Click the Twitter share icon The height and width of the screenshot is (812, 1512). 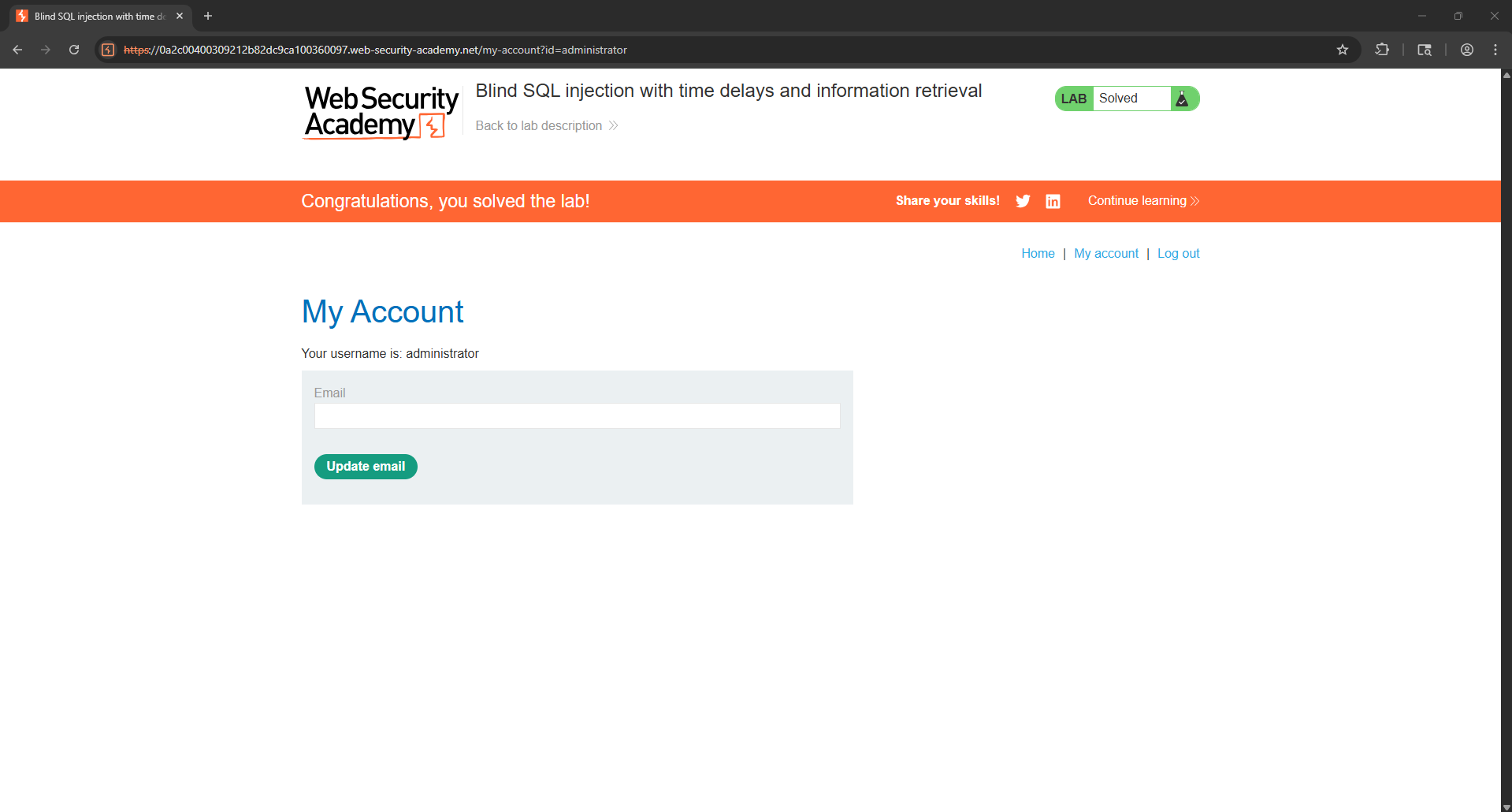tap(1023, 201)
